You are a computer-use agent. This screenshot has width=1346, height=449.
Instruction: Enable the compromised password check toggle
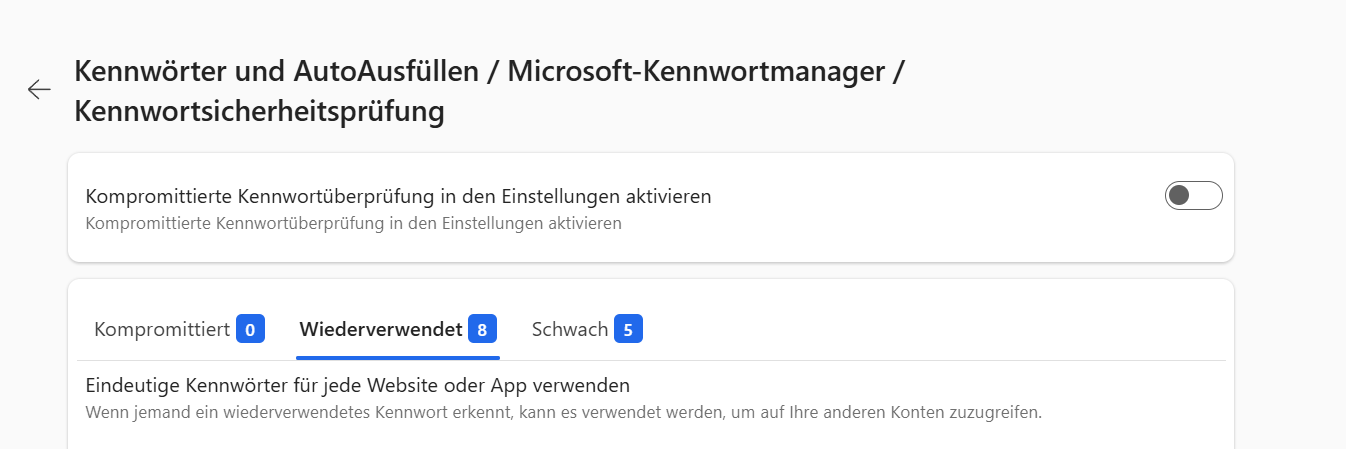tap(1193, 196)
